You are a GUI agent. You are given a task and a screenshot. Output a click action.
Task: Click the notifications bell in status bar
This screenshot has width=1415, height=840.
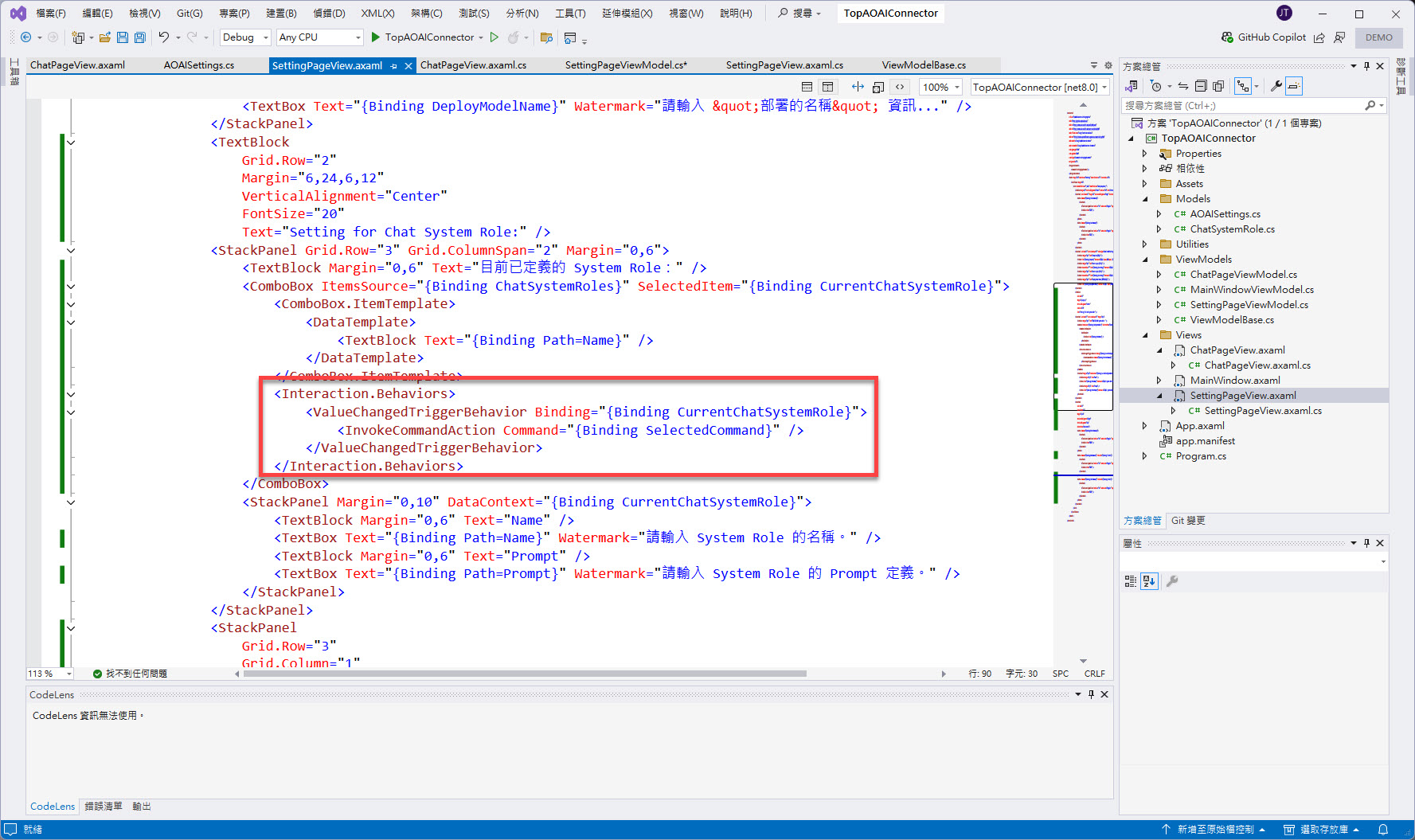[x=1383, y=830]
